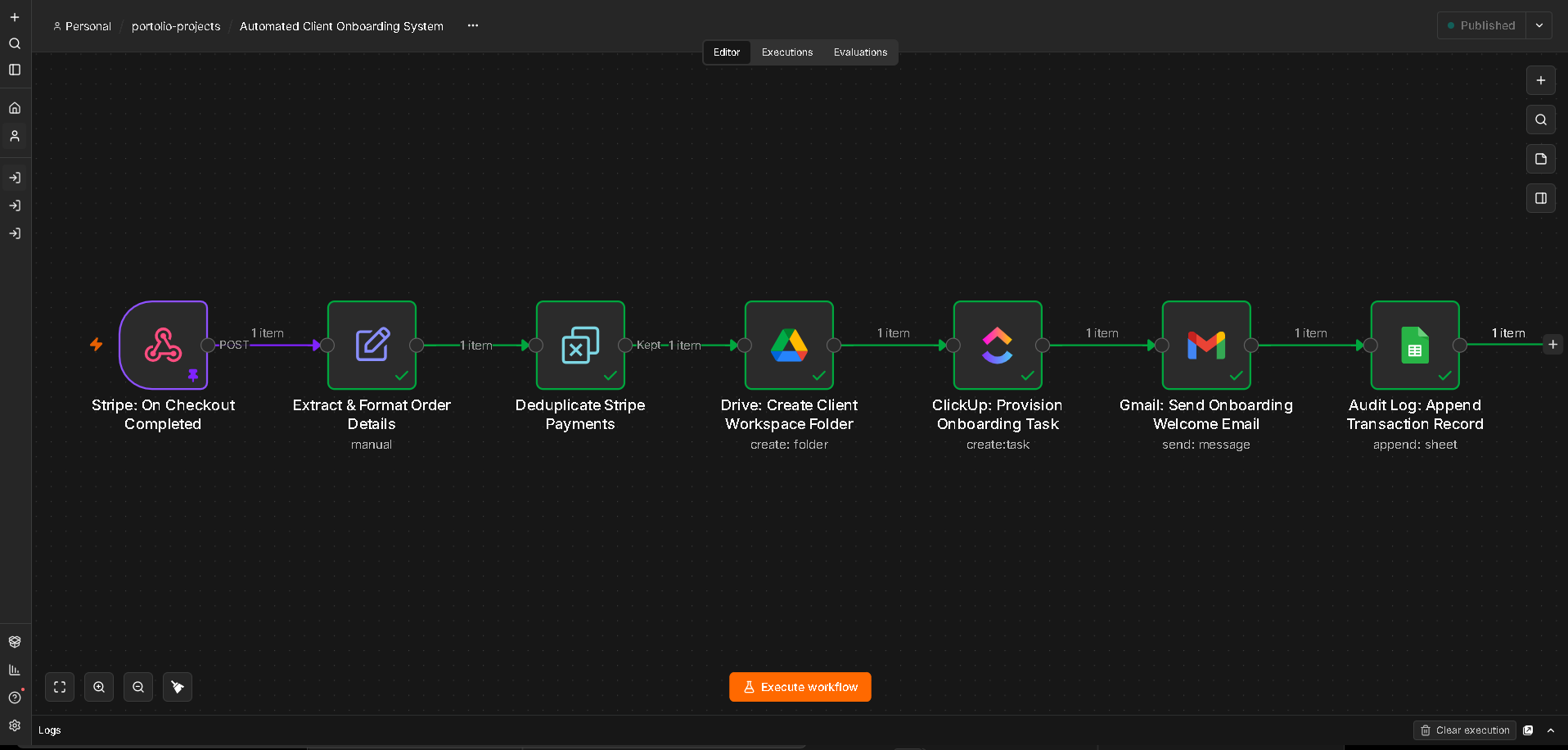The height and width of the screenshot is (750, 1568).
Task: Open the ClickUp Provision Onboarding Task node
Action: [998, 345]
